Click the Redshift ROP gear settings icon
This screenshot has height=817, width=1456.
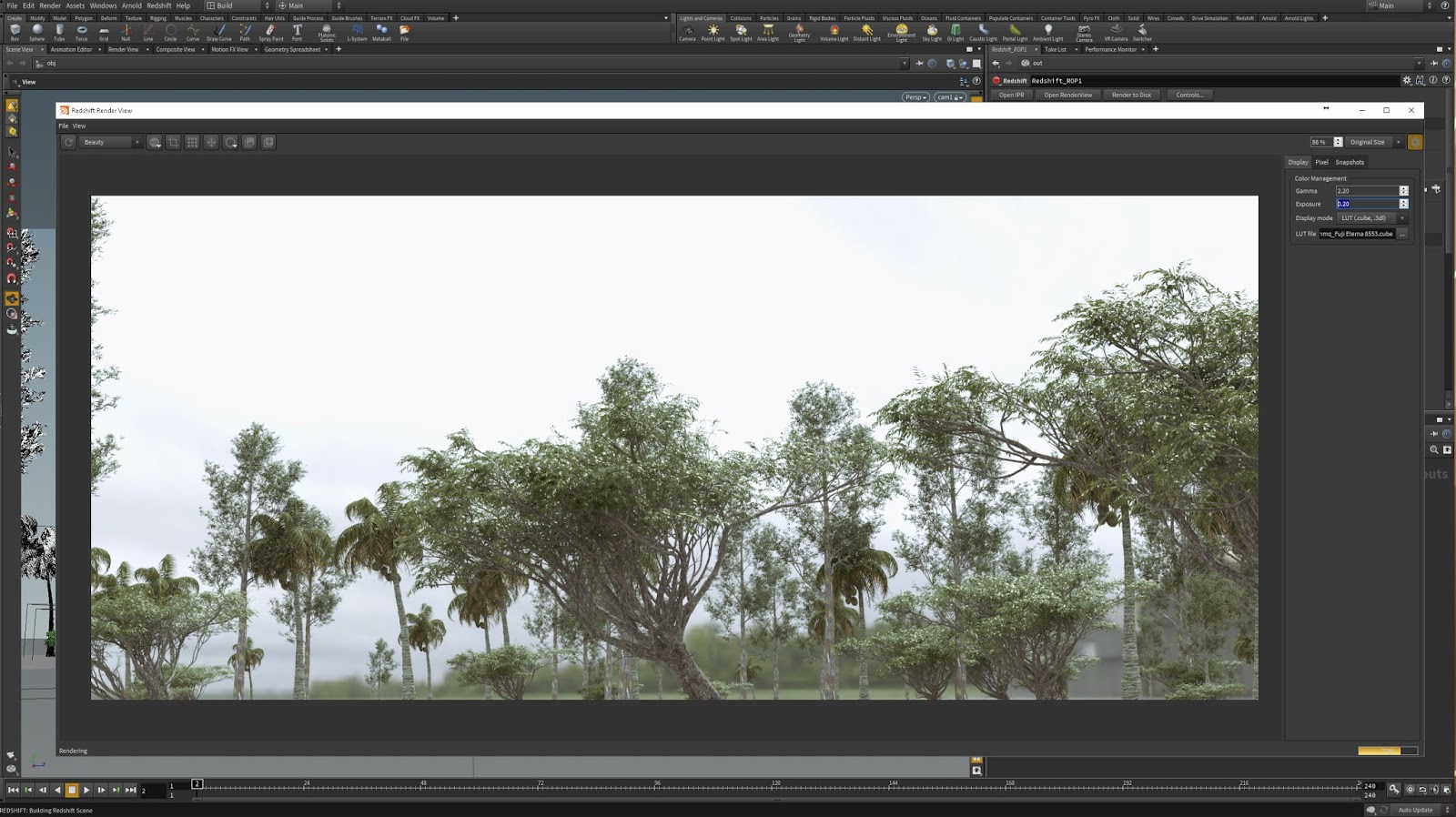pyautogui.click(x=1407, y=80)
